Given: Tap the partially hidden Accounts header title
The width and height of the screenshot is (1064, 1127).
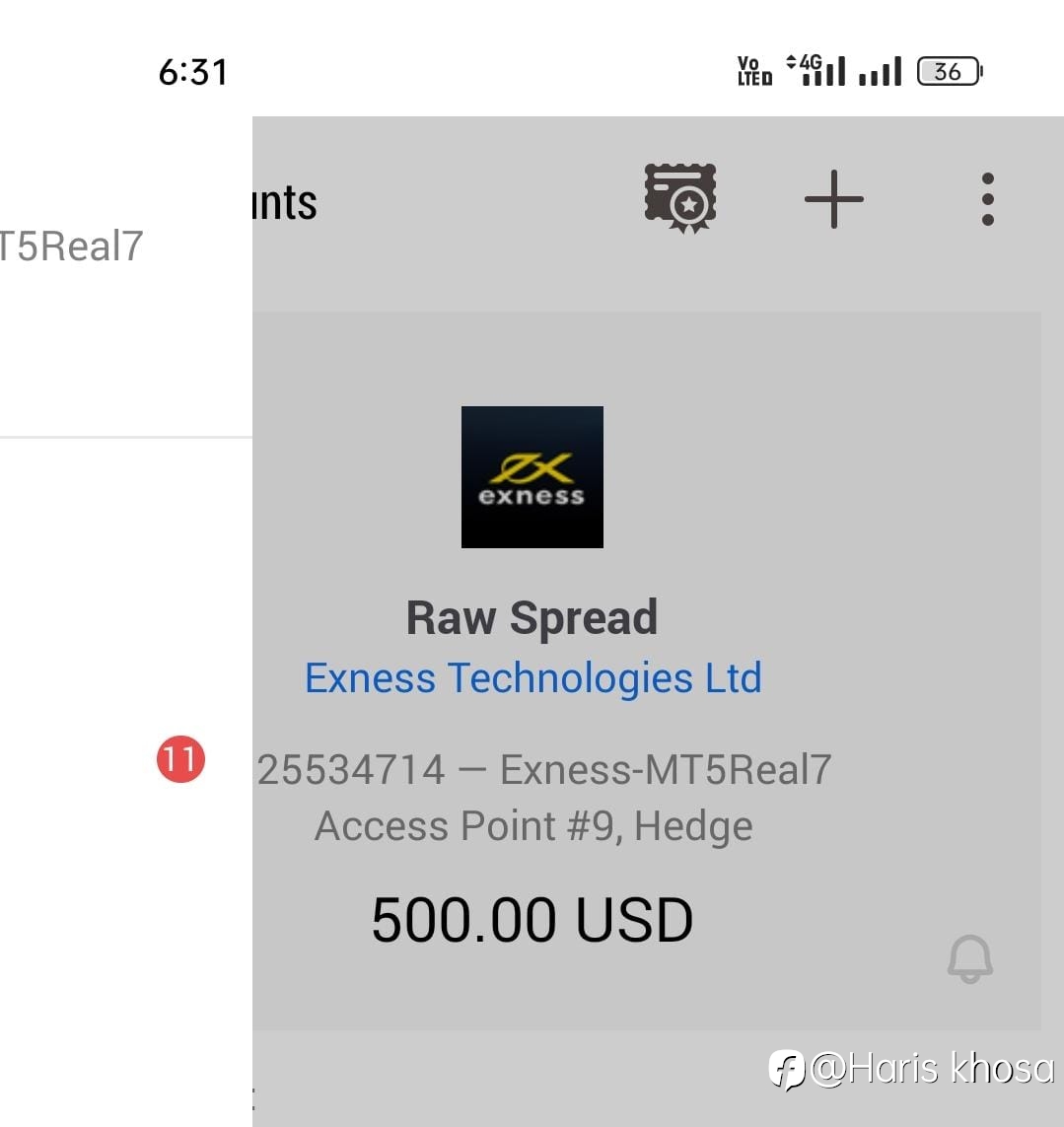Looking at the screenshot, I should pos(285,203).
